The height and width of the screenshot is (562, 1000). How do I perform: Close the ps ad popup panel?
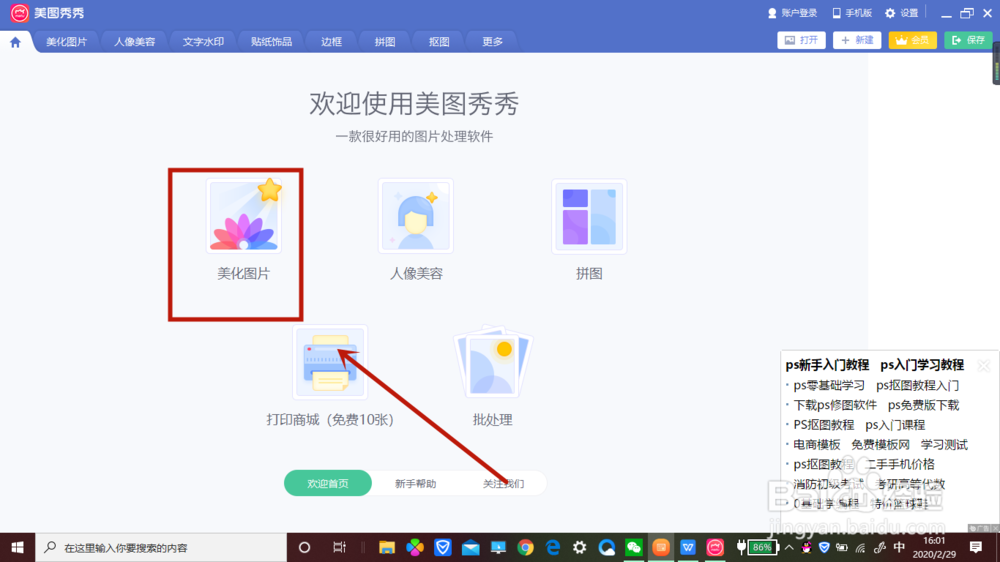(983, 366)
